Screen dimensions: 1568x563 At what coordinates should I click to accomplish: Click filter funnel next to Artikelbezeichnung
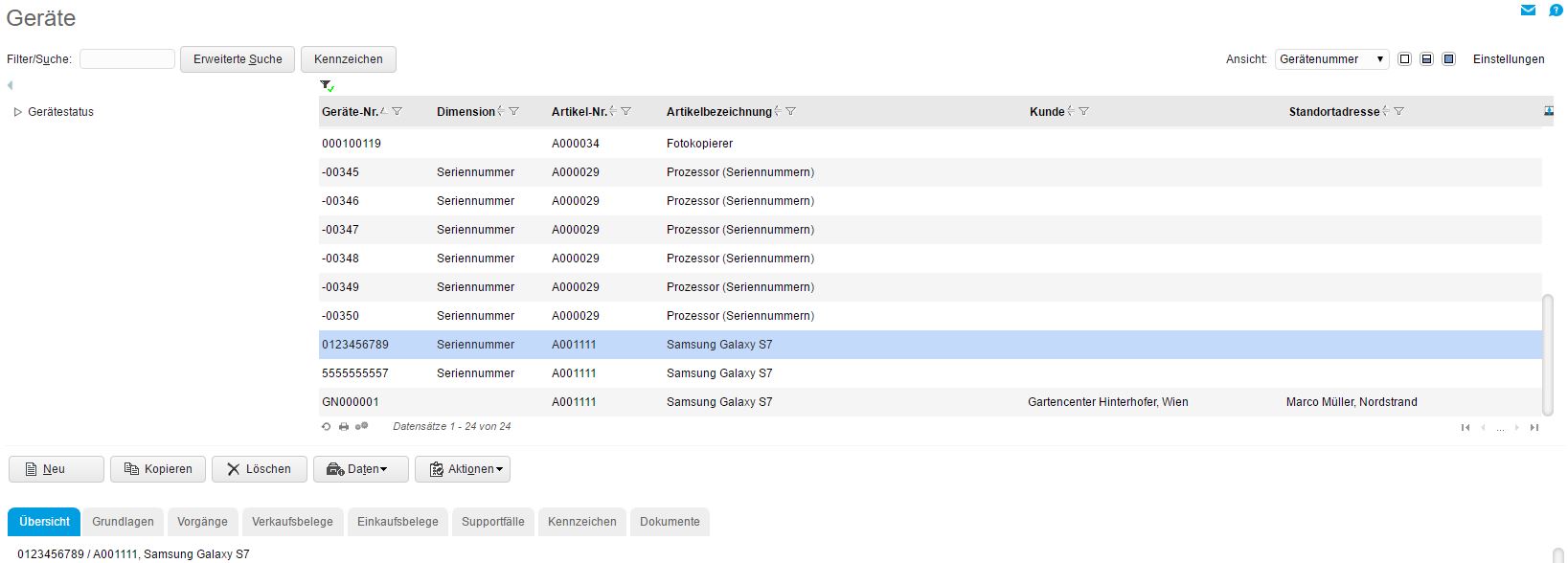(790, 112)
